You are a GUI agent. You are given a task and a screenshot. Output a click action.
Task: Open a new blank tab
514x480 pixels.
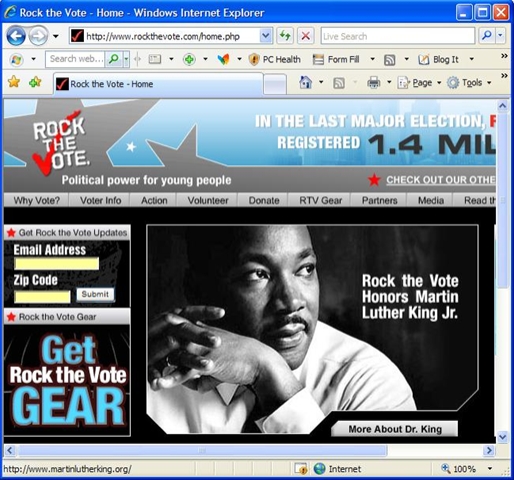tap(275, 84)
